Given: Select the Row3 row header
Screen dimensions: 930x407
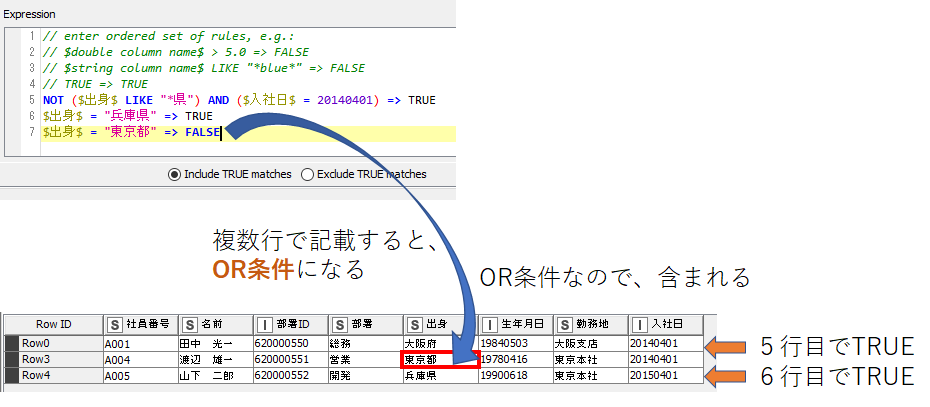Looking at the screenshot, I should [53, 359].
